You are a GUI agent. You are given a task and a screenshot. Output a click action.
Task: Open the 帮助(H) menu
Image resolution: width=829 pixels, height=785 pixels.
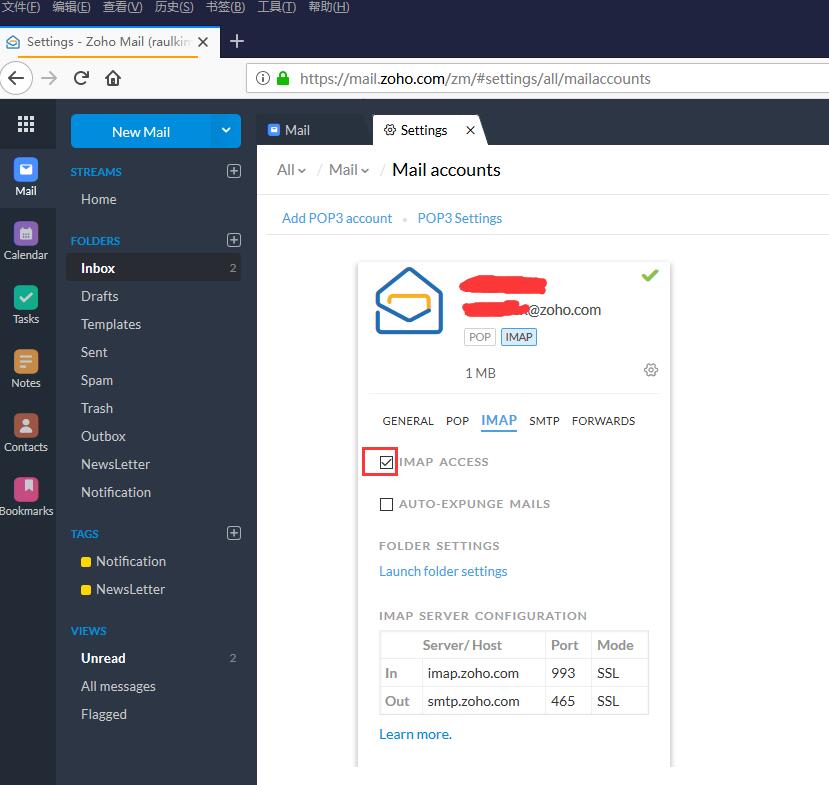coord(328,7)
